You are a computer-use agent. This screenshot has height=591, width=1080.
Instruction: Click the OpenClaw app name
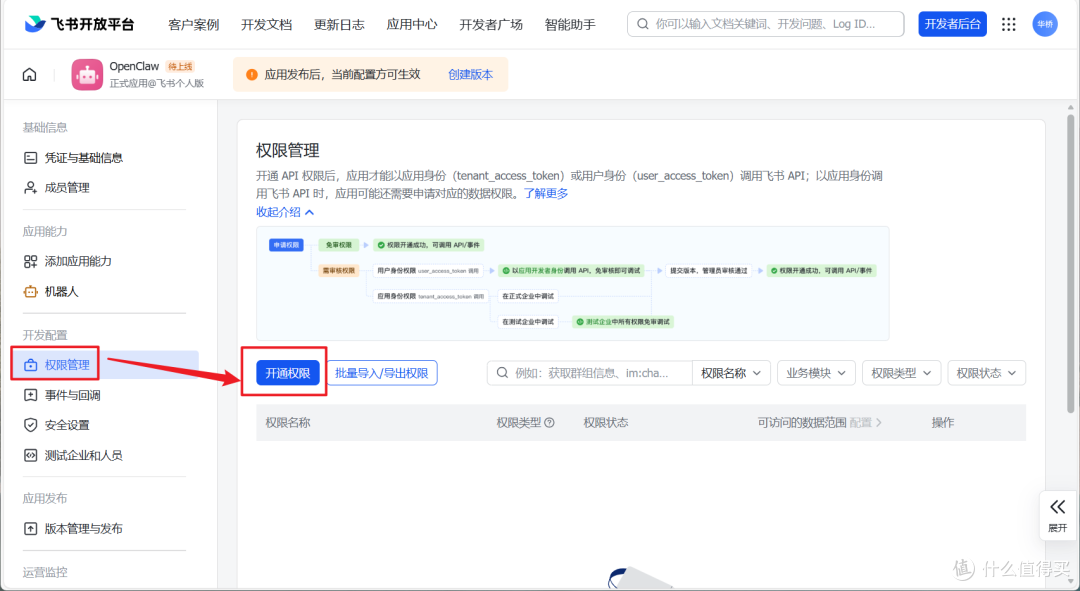134,66
